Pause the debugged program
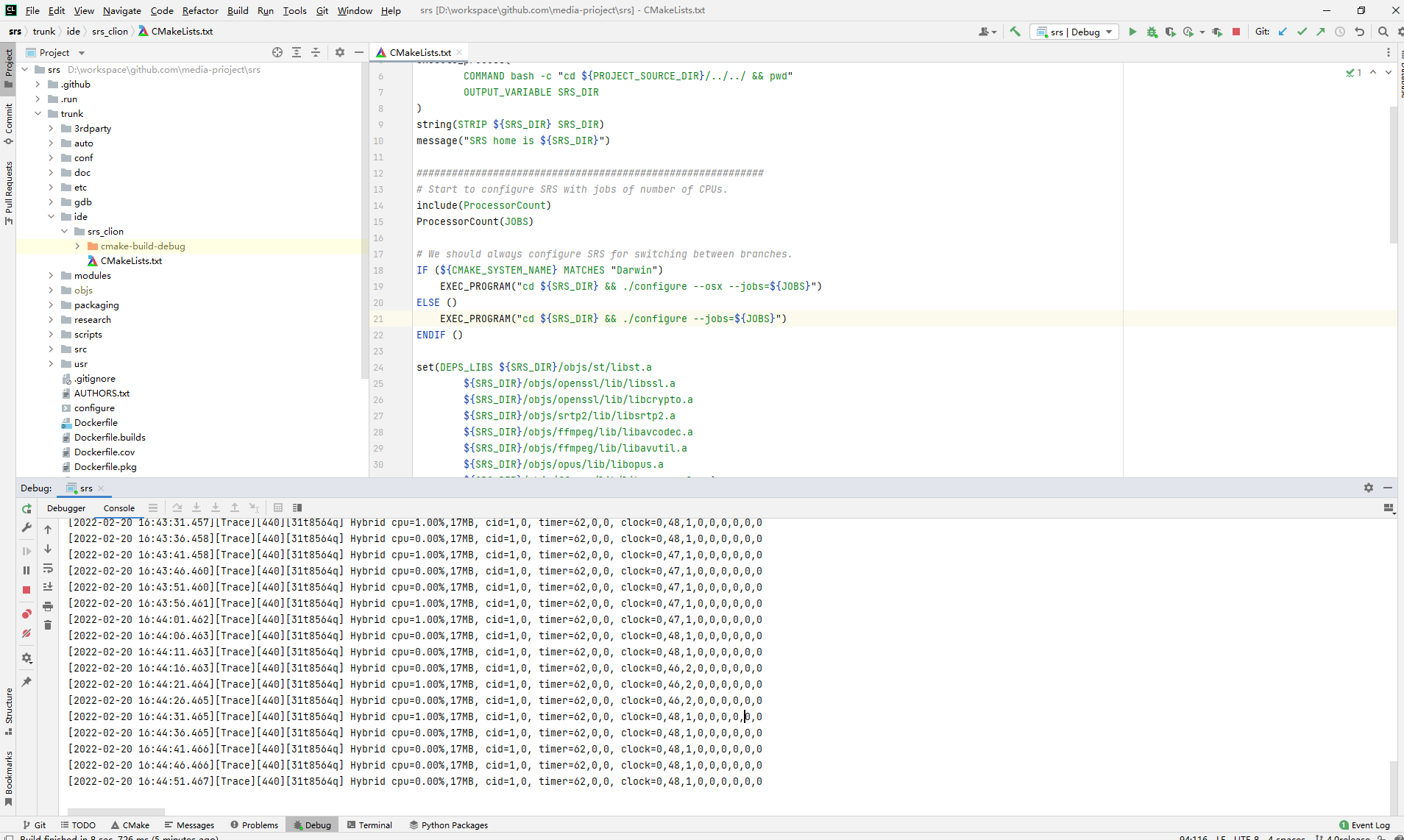 pyautogui.click(x=26, y=570)
